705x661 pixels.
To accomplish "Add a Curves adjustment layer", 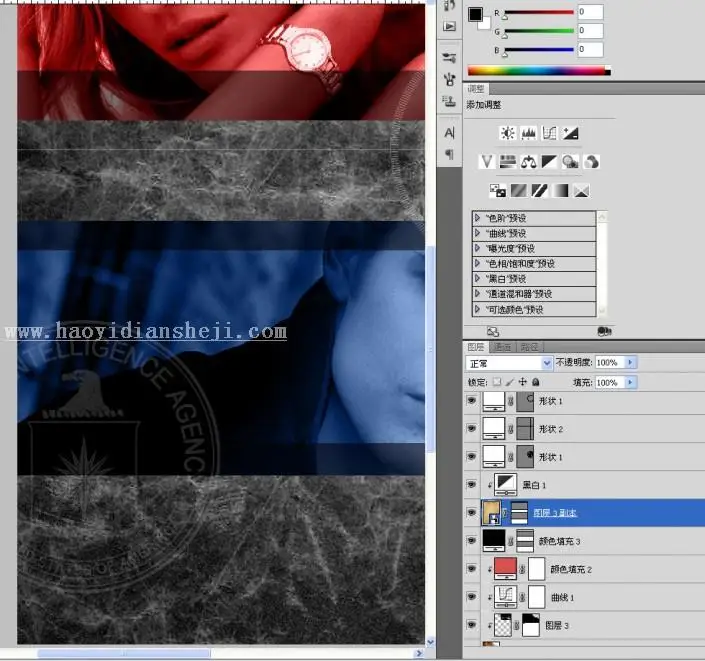I will tap(549, 133).
